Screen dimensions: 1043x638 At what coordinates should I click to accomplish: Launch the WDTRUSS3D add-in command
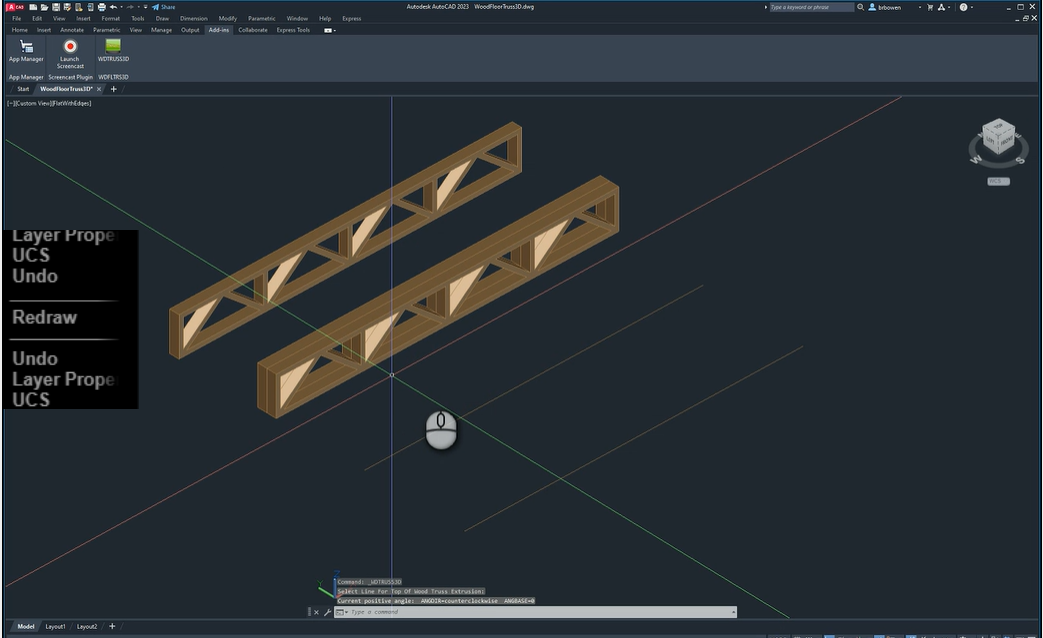(x=113, y=48)
